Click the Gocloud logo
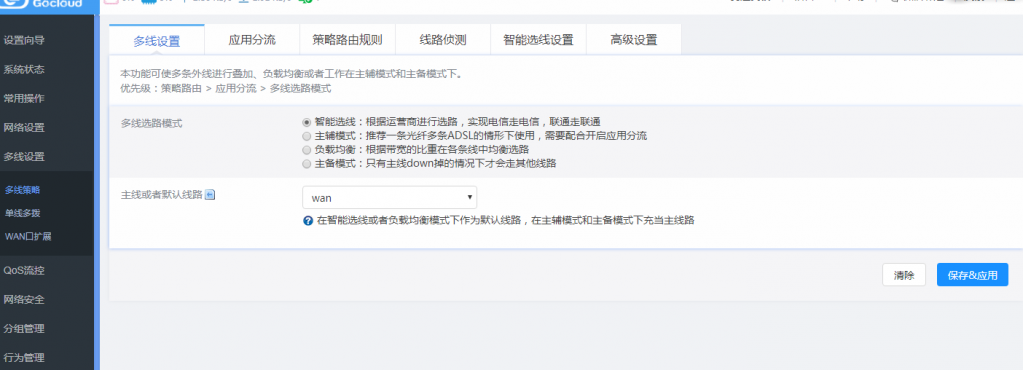 [46, 5]
